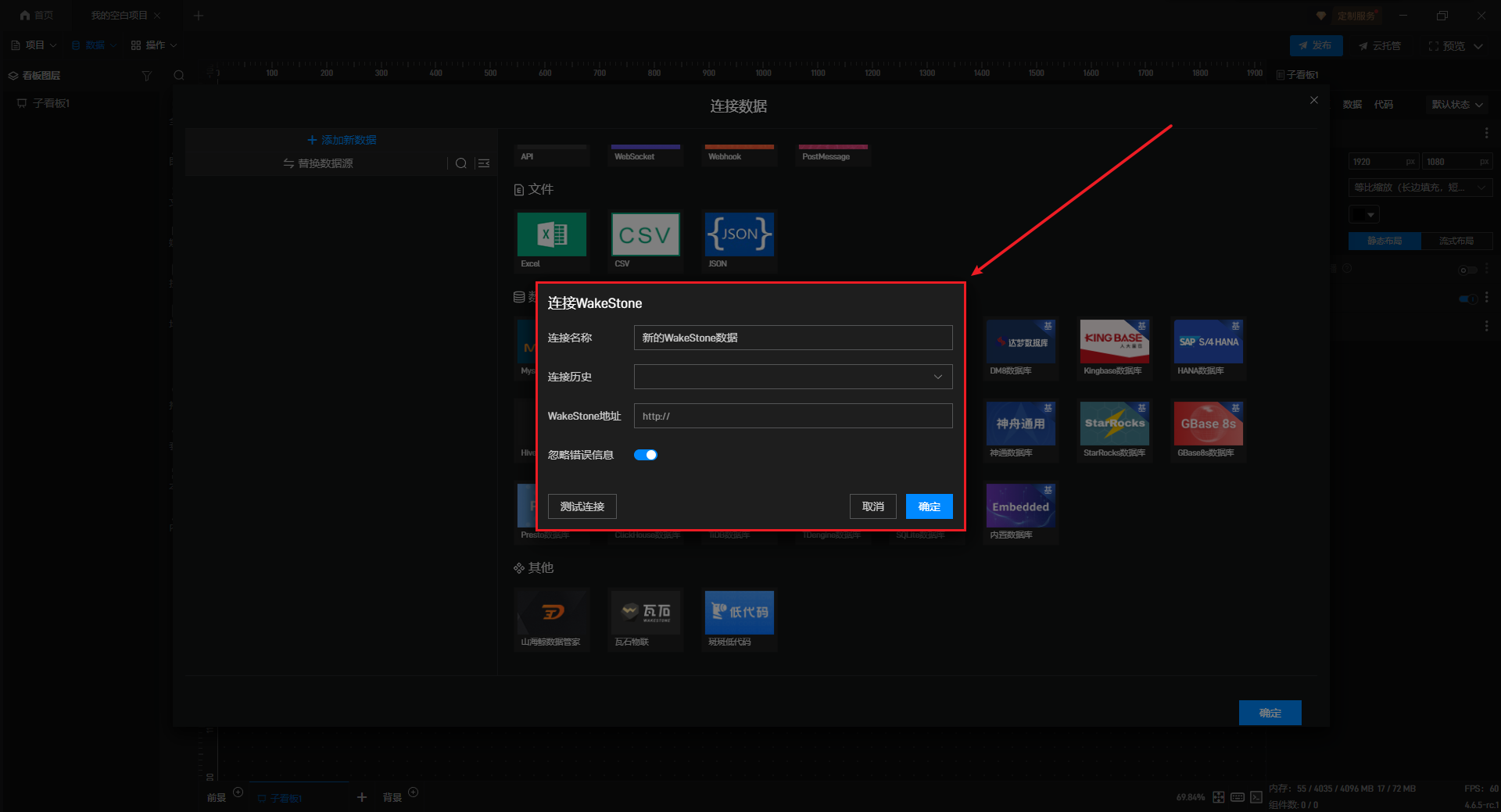The height and width of the screenshot is (812, 1501).
Task: Expand the 连接历史 dropdown
Action: pyautogui.click(x=793, y=377)
